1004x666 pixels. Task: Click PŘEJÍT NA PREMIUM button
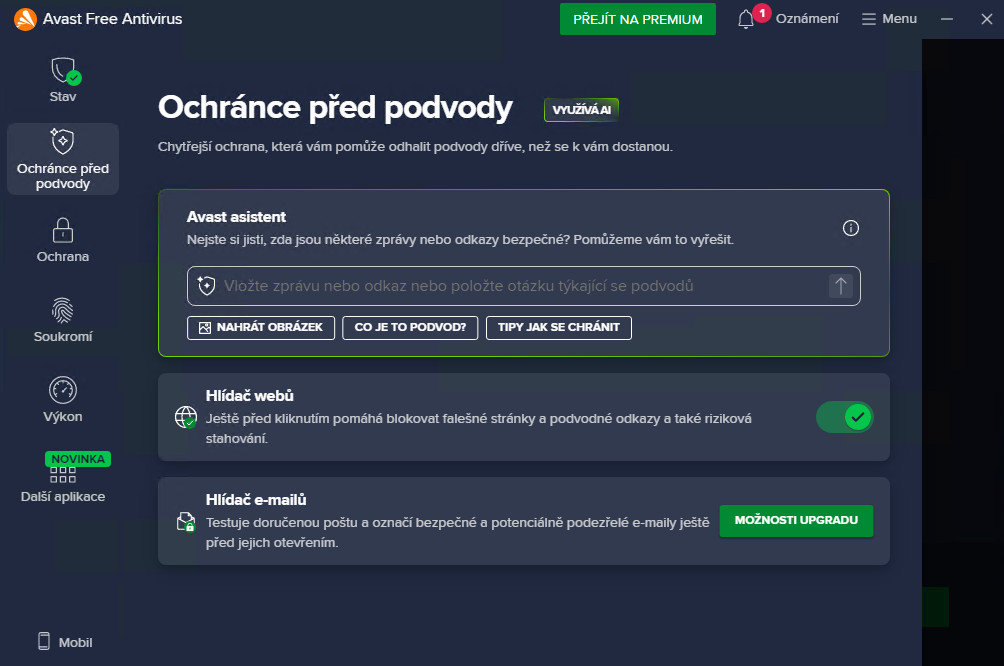click(638, 19)
